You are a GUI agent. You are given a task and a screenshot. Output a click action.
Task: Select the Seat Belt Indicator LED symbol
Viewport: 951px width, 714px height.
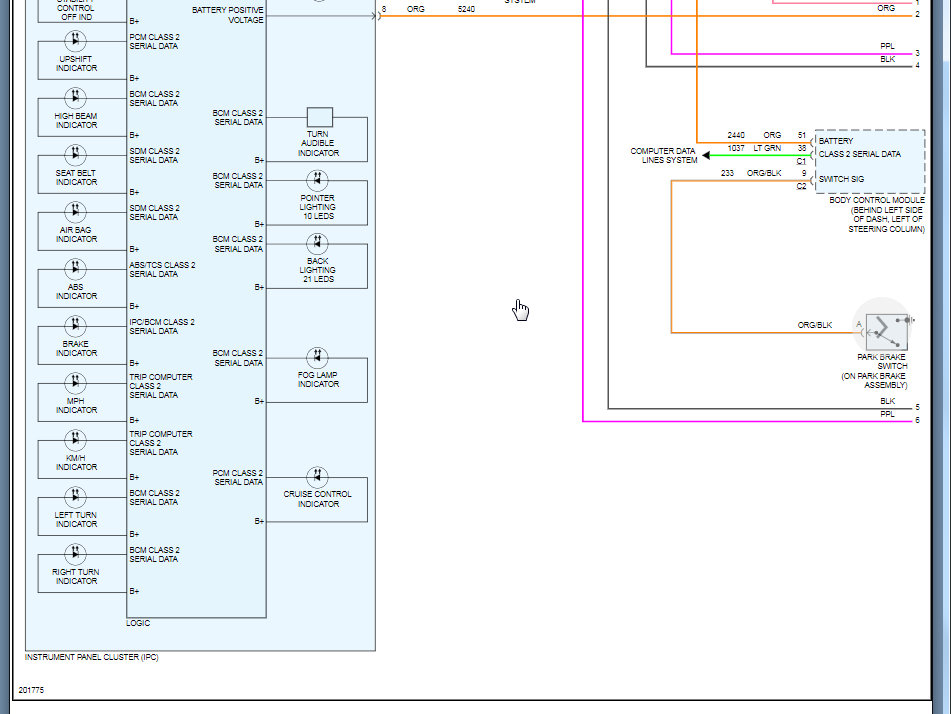pyautogui.click(x=76, y=156)
